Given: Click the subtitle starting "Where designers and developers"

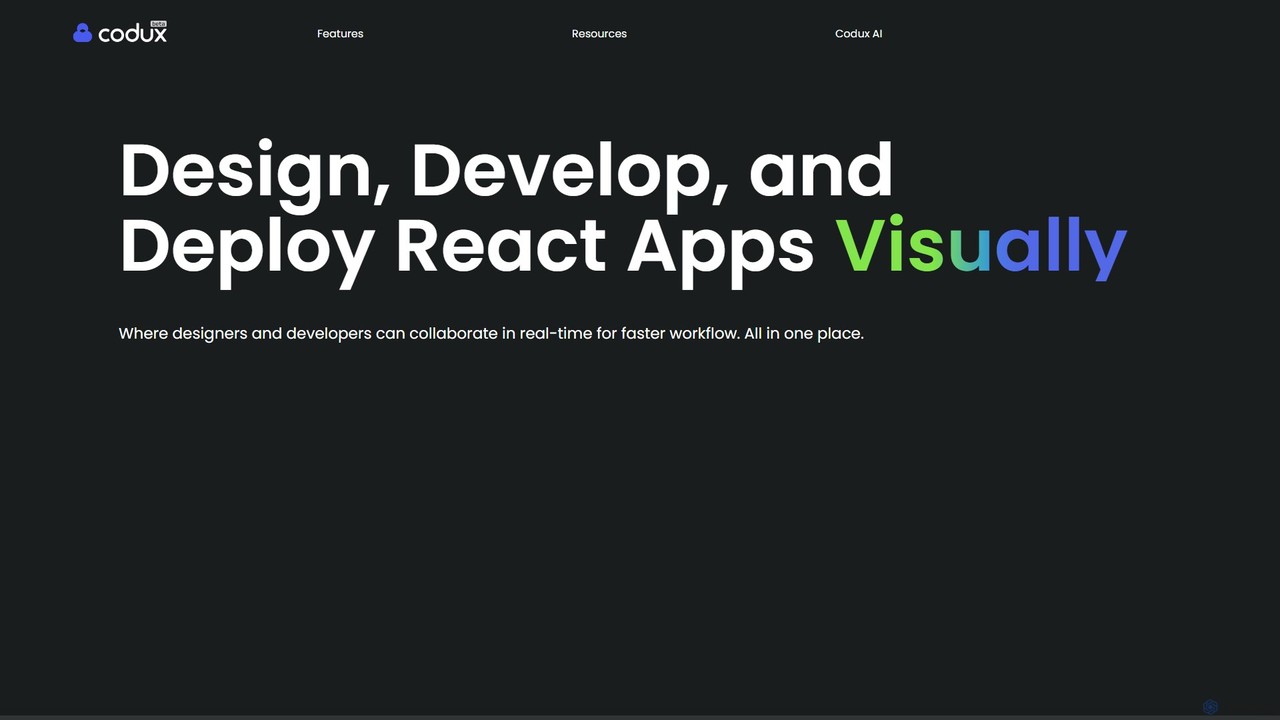Looking at the screenshot, I should (491, 333).
